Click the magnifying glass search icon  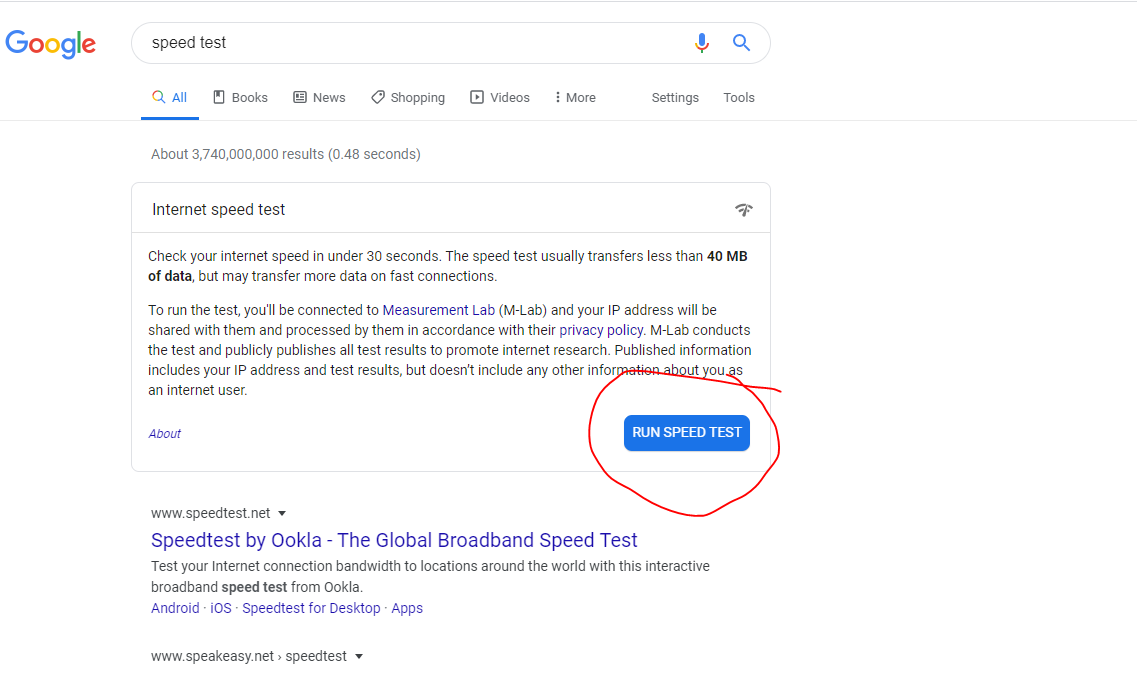741,43
